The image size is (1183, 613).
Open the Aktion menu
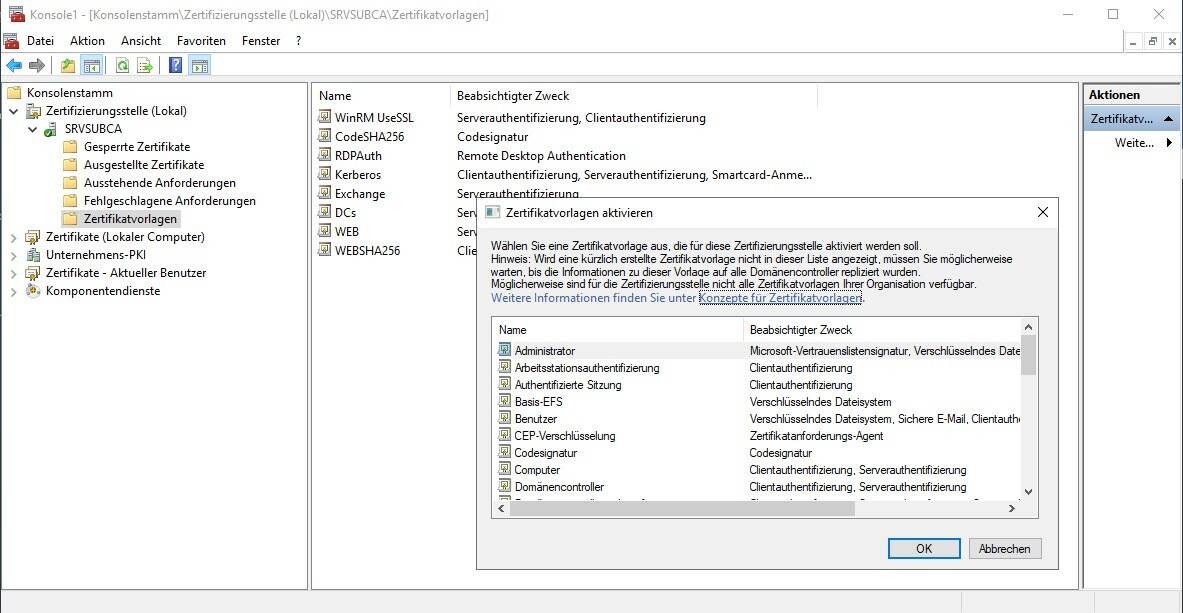click(x=87, y=41)
